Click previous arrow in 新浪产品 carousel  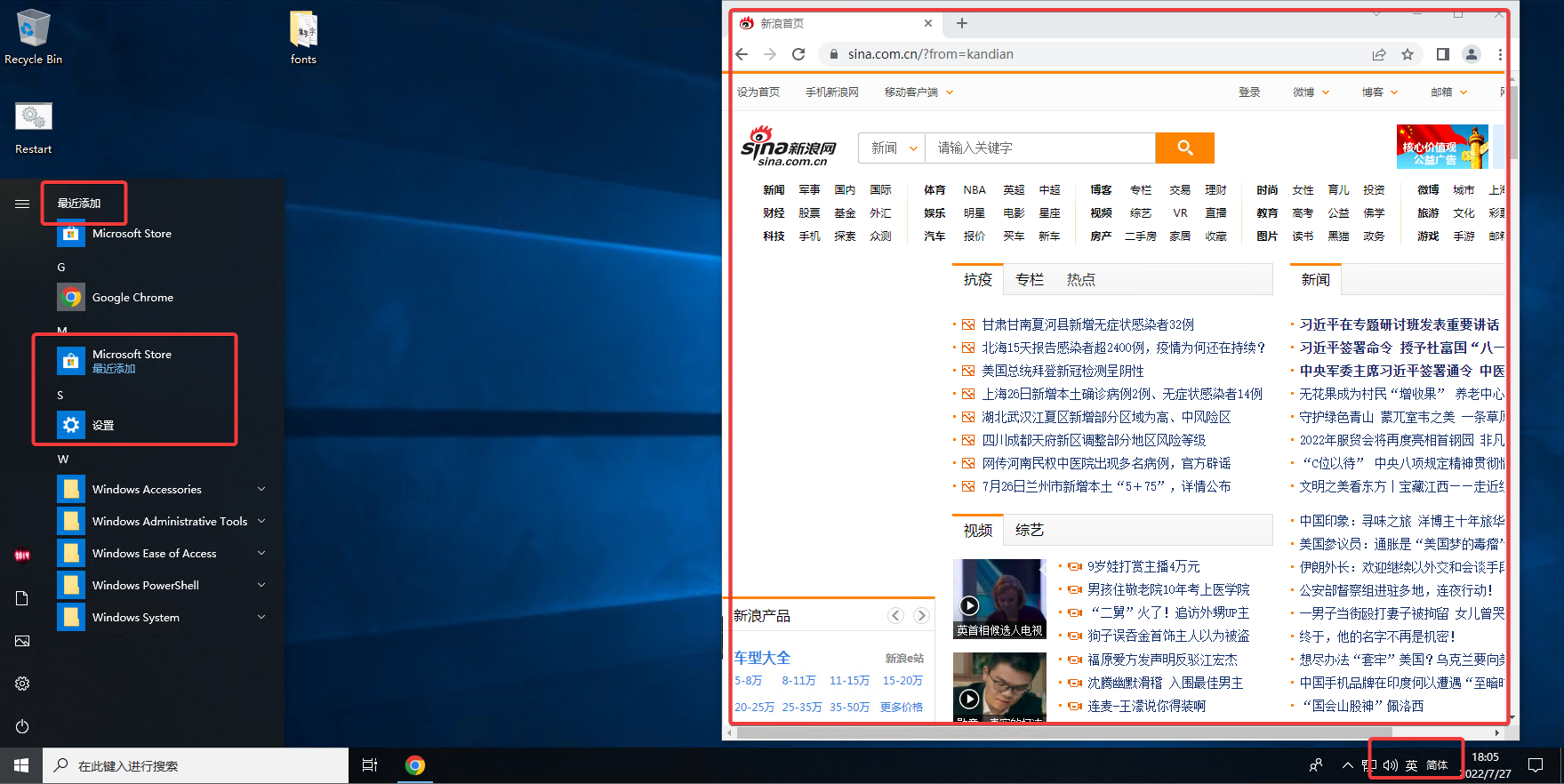(896, 615)
